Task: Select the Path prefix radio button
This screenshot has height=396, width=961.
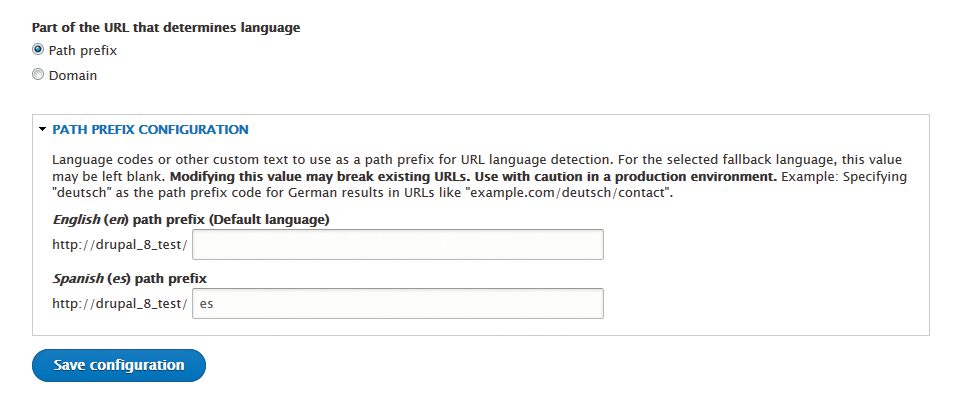Action: point(38,50)
